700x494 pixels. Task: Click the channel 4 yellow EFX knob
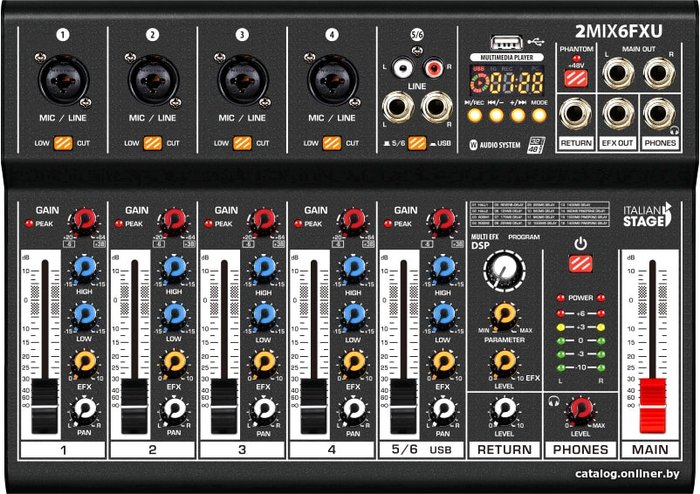point(354,361)
